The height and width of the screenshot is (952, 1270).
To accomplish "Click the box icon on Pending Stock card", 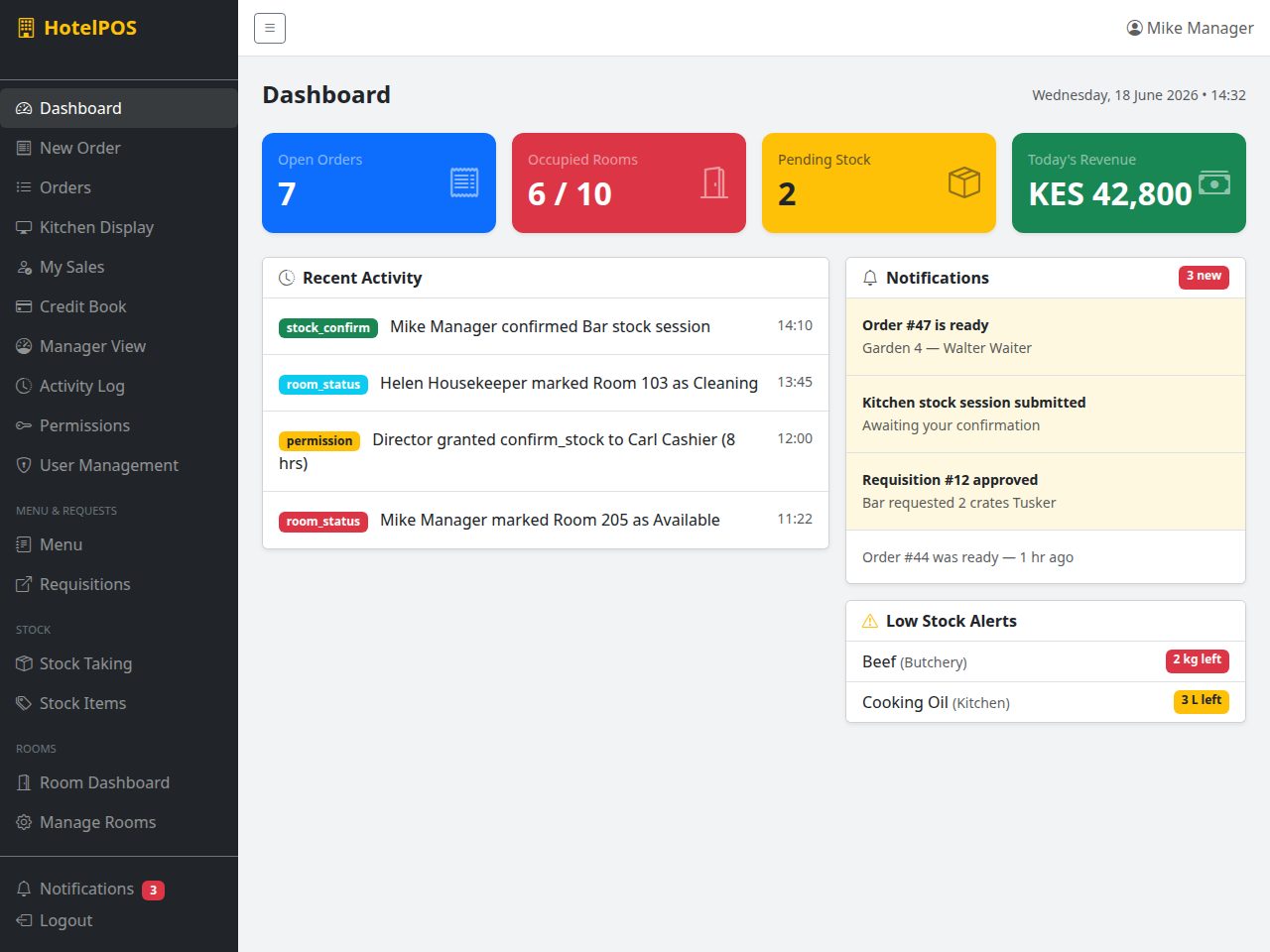I will [964, 182].
